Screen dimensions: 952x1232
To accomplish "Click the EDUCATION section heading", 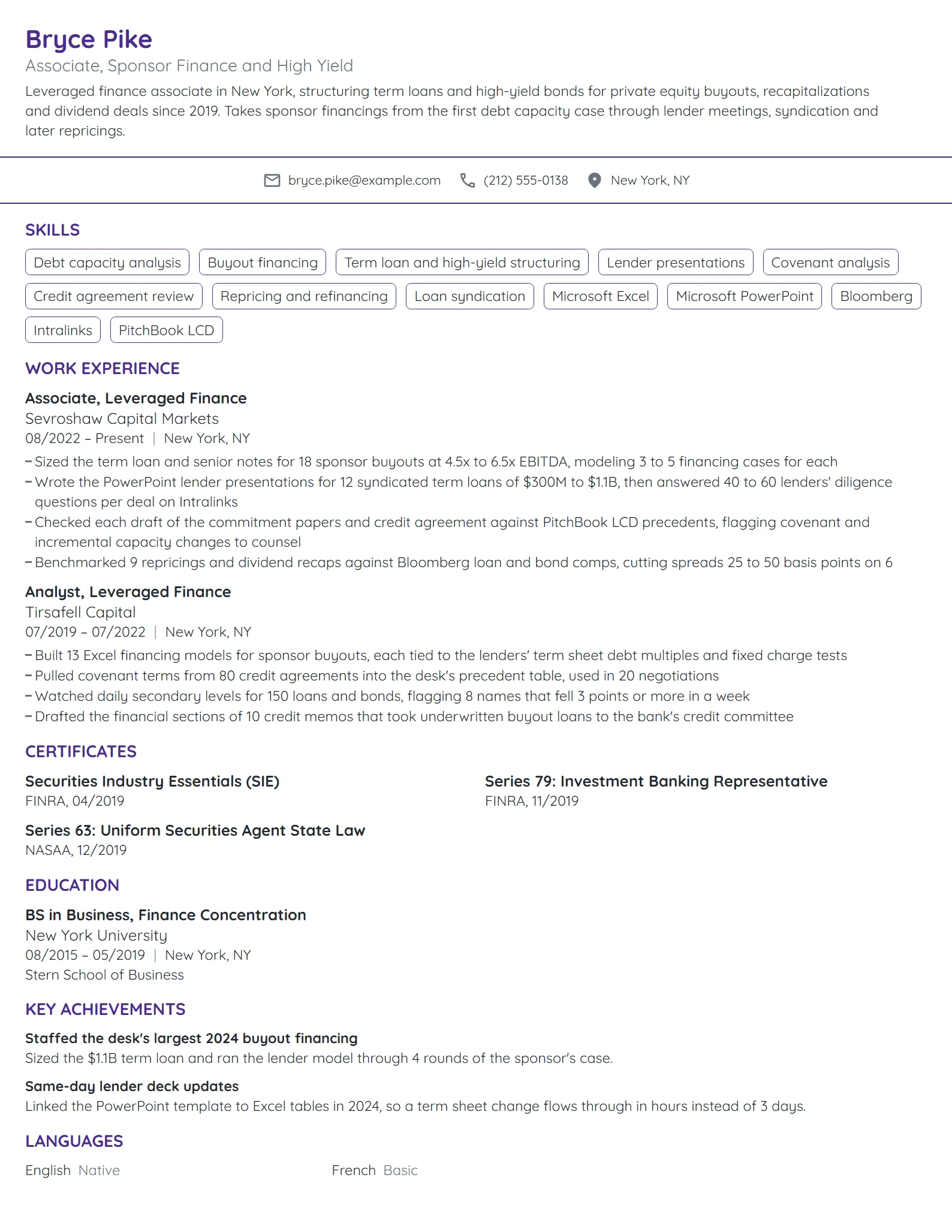I will tap(73, 885).
